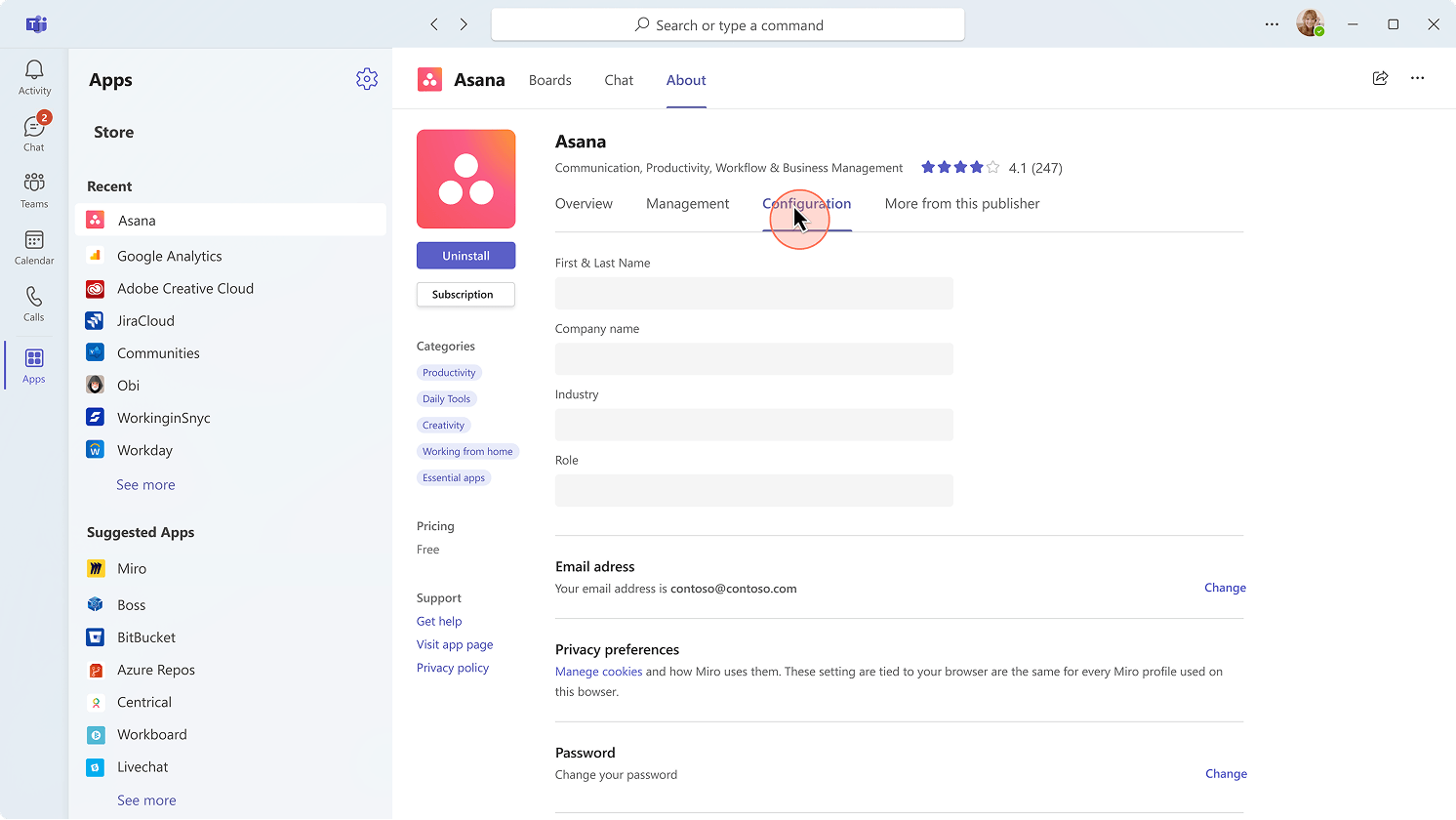Viewport: 1456px width, 820px height.
Task: Expand Recent apps with See more
Action: pos(145,485)
